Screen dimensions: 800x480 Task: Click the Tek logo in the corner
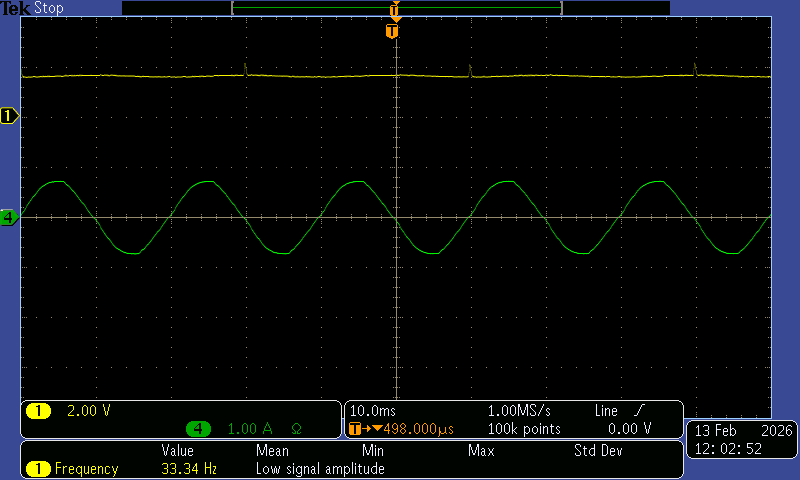coord(15,8)
